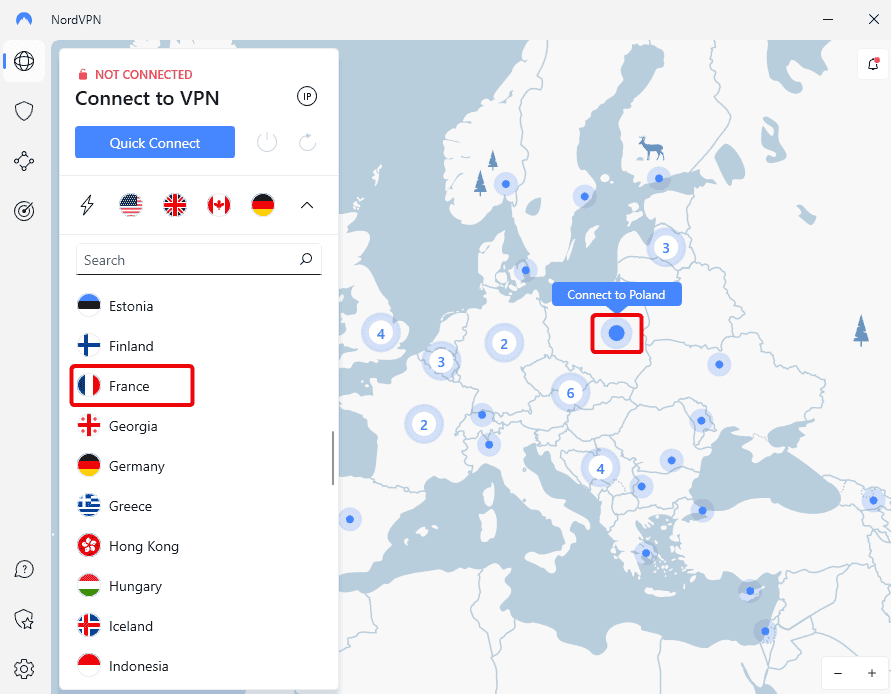Click the Connect to Poland tooltip
Screen dimensions: 891x694
pos(617,294)
